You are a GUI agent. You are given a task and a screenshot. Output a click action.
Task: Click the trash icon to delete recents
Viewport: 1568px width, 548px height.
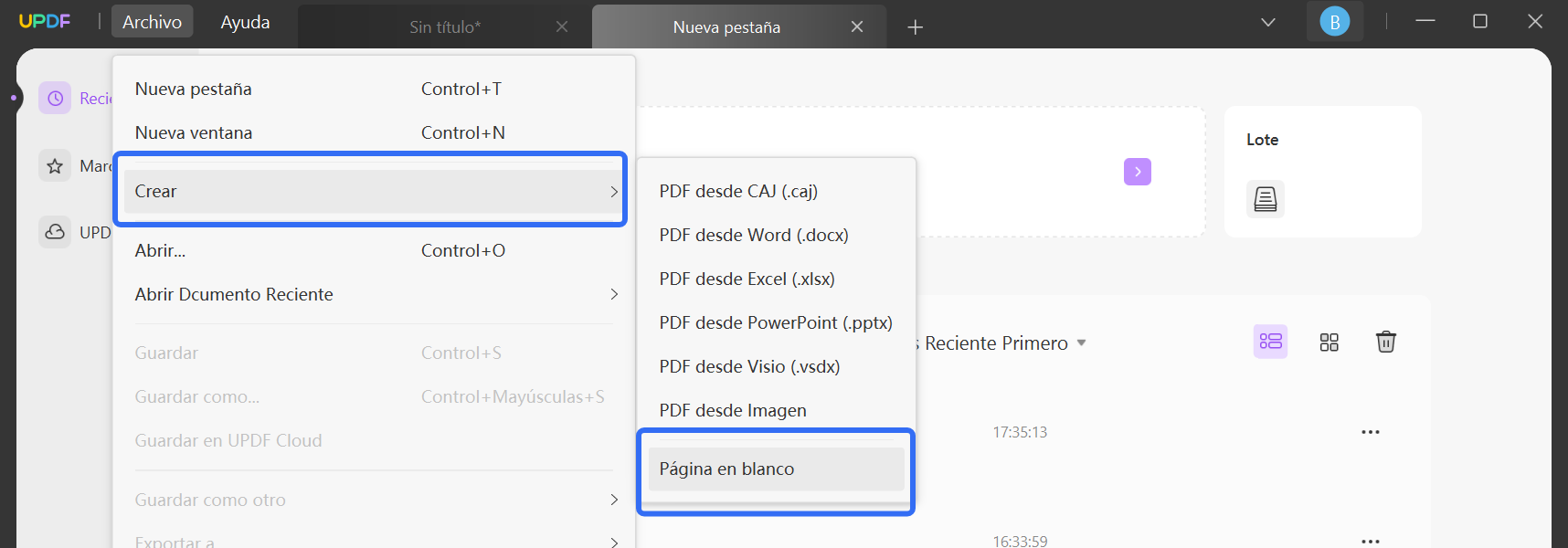[1386, 341]
